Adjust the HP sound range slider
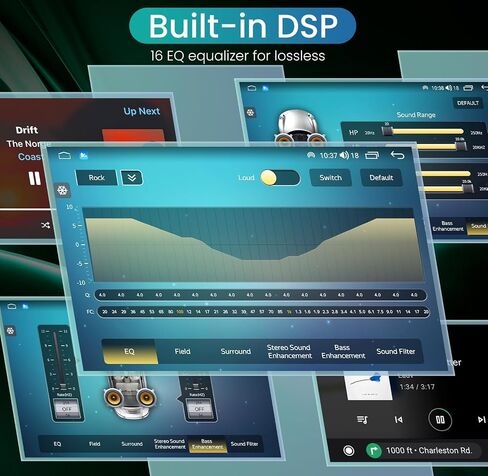The image size is (488, 476). 423,132
